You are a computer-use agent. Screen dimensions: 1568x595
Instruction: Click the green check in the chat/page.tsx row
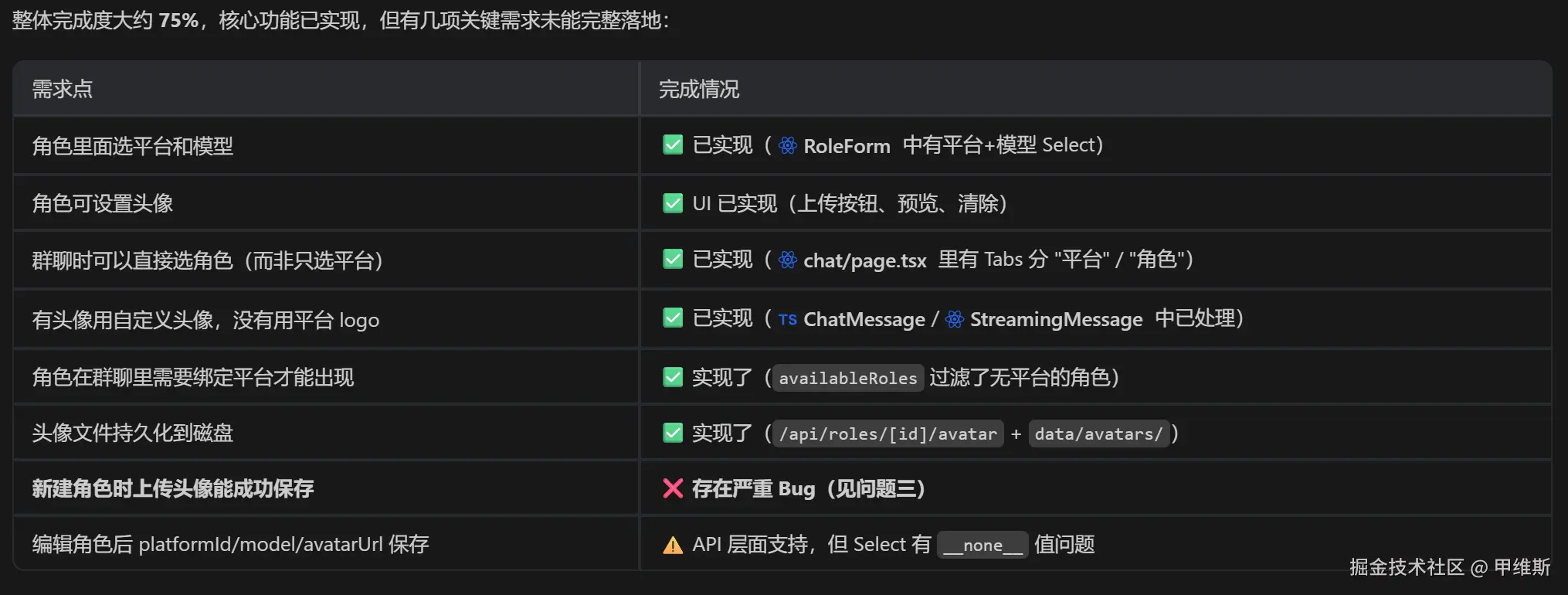[673, 259]
